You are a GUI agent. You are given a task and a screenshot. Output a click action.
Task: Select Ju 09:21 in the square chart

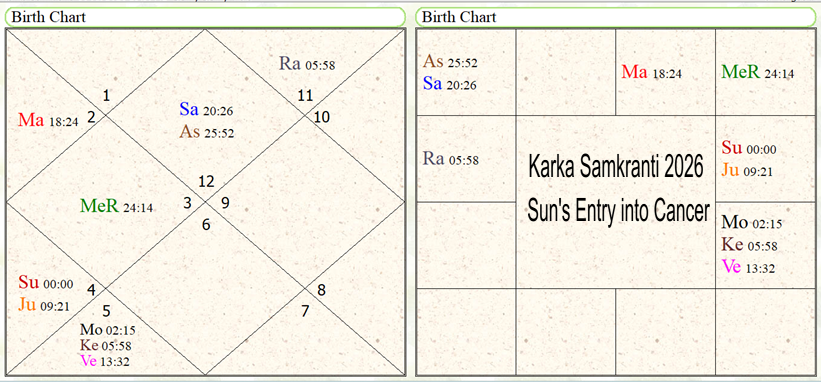coord(747,170)
